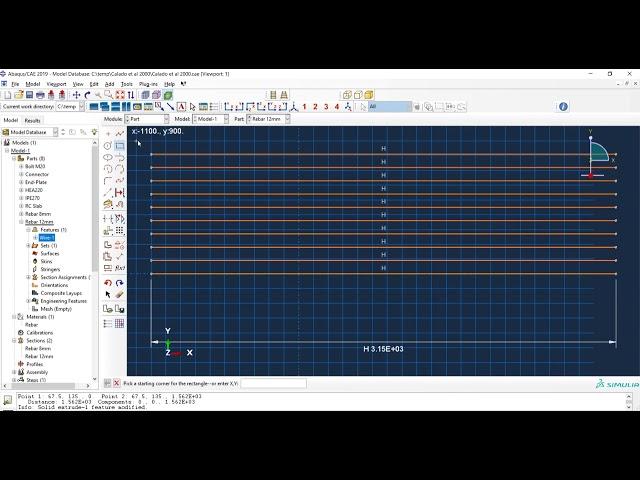Apply custom view 3
640x480 pixels.
coord(326,107)
